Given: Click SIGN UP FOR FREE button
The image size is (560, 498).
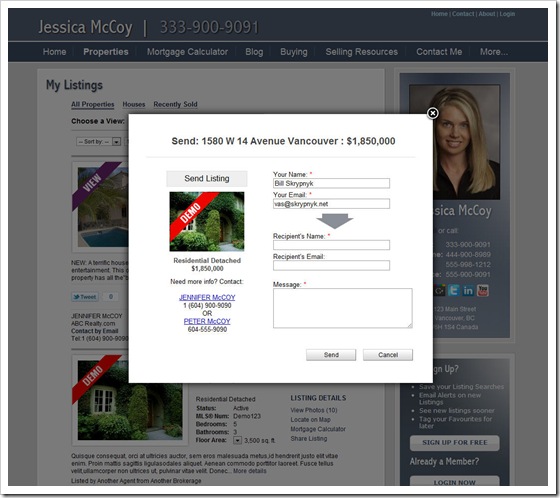Looking at the screenshot, I should (x=455, y=443).
